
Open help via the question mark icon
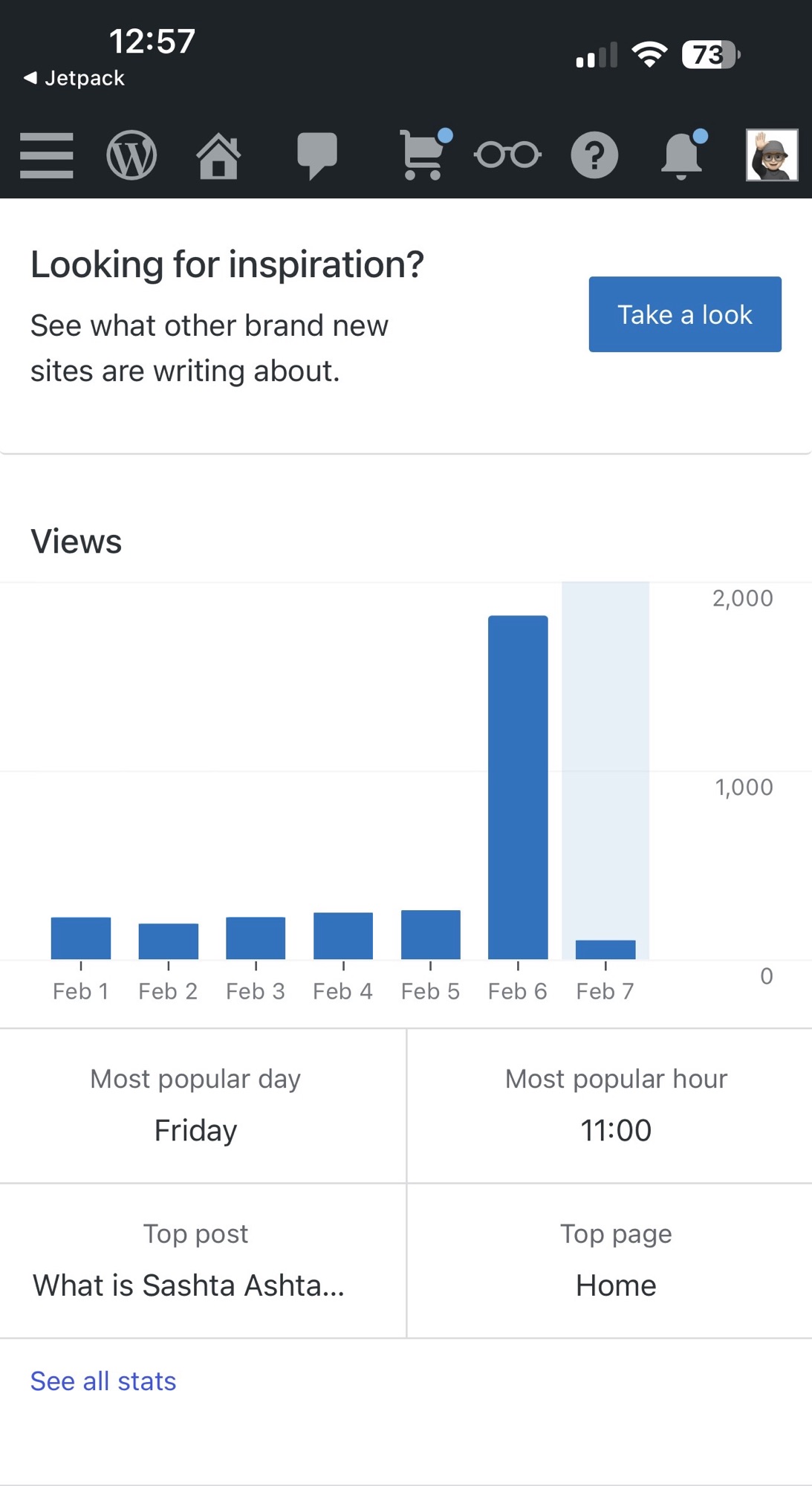pos(594,155)
